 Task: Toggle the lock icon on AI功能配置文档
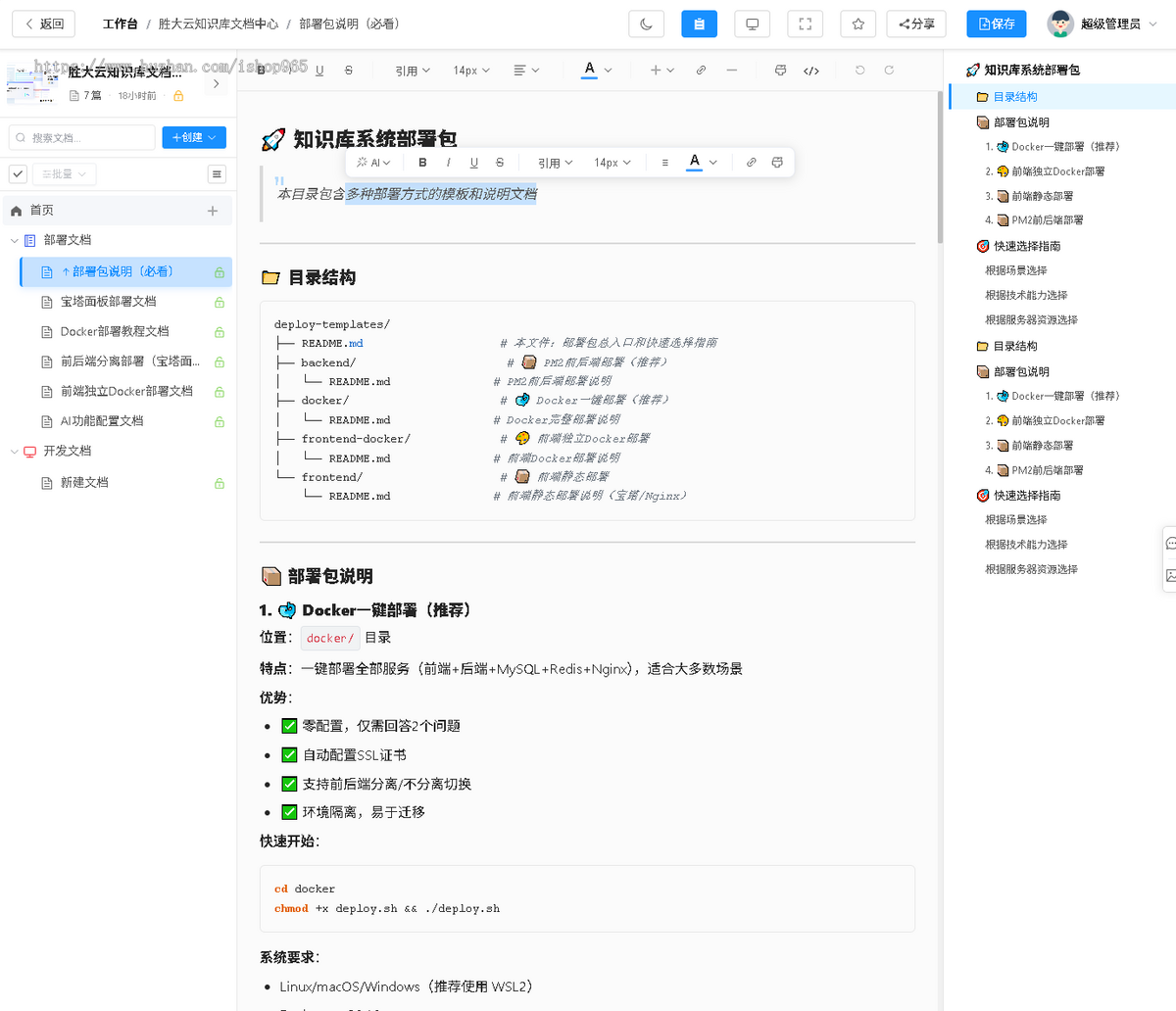220,422
